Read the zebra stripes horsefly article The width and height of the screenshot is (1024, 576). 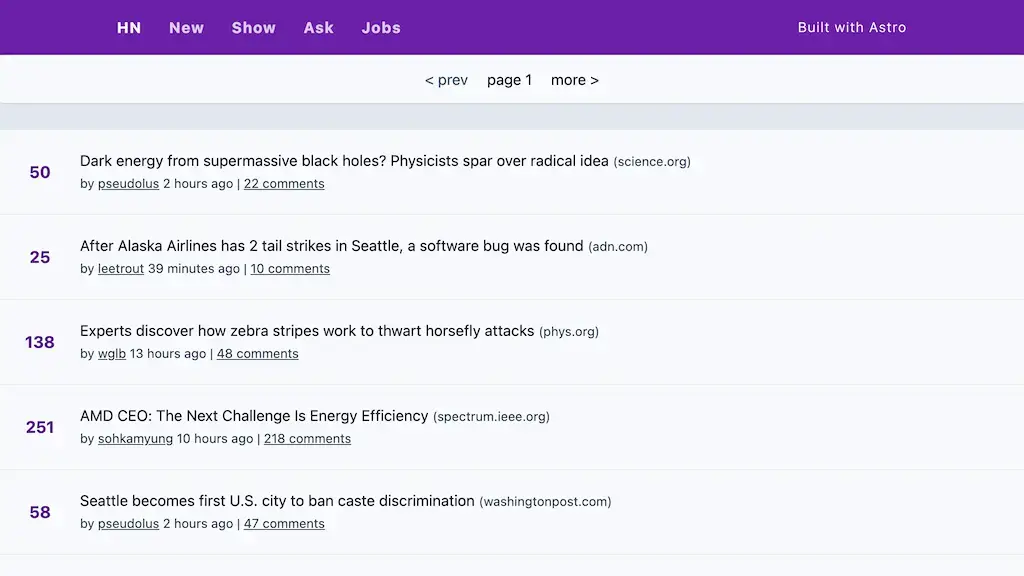tap(307, 331)
